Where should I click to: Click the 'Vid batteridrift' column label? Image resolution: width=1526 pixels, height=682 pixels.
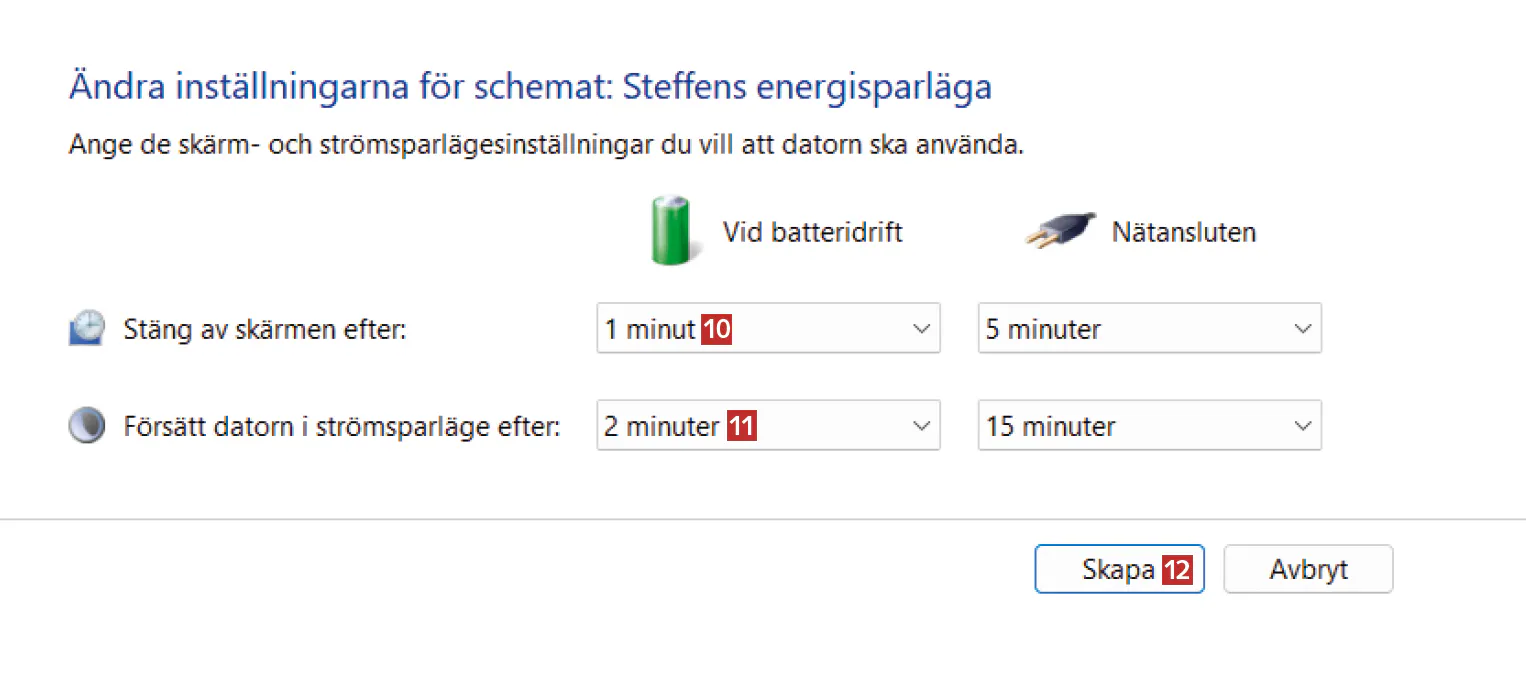[812, 233]
